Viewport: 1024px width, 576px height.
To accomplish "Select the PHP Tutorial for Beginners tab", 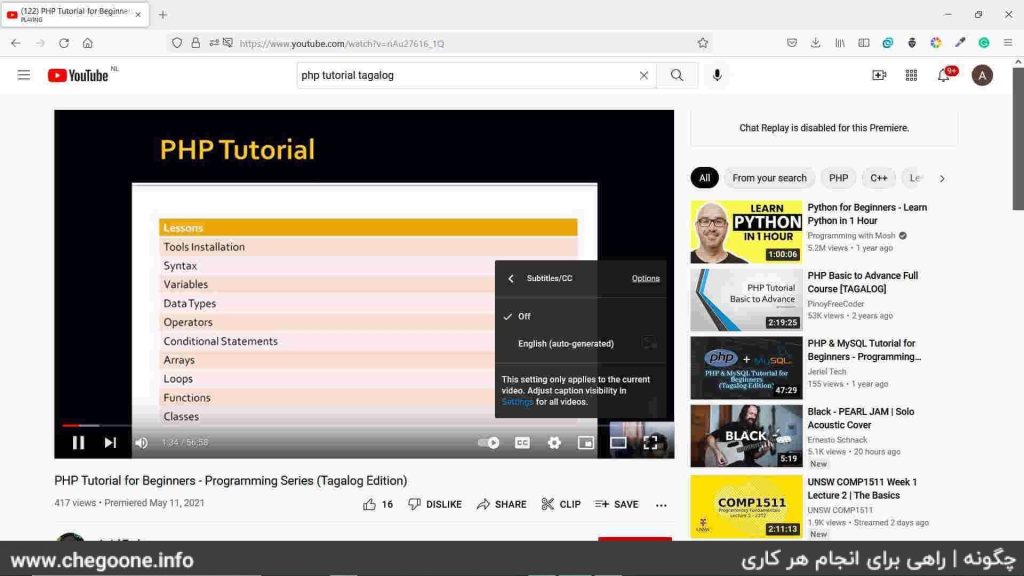I will point(74,14).
